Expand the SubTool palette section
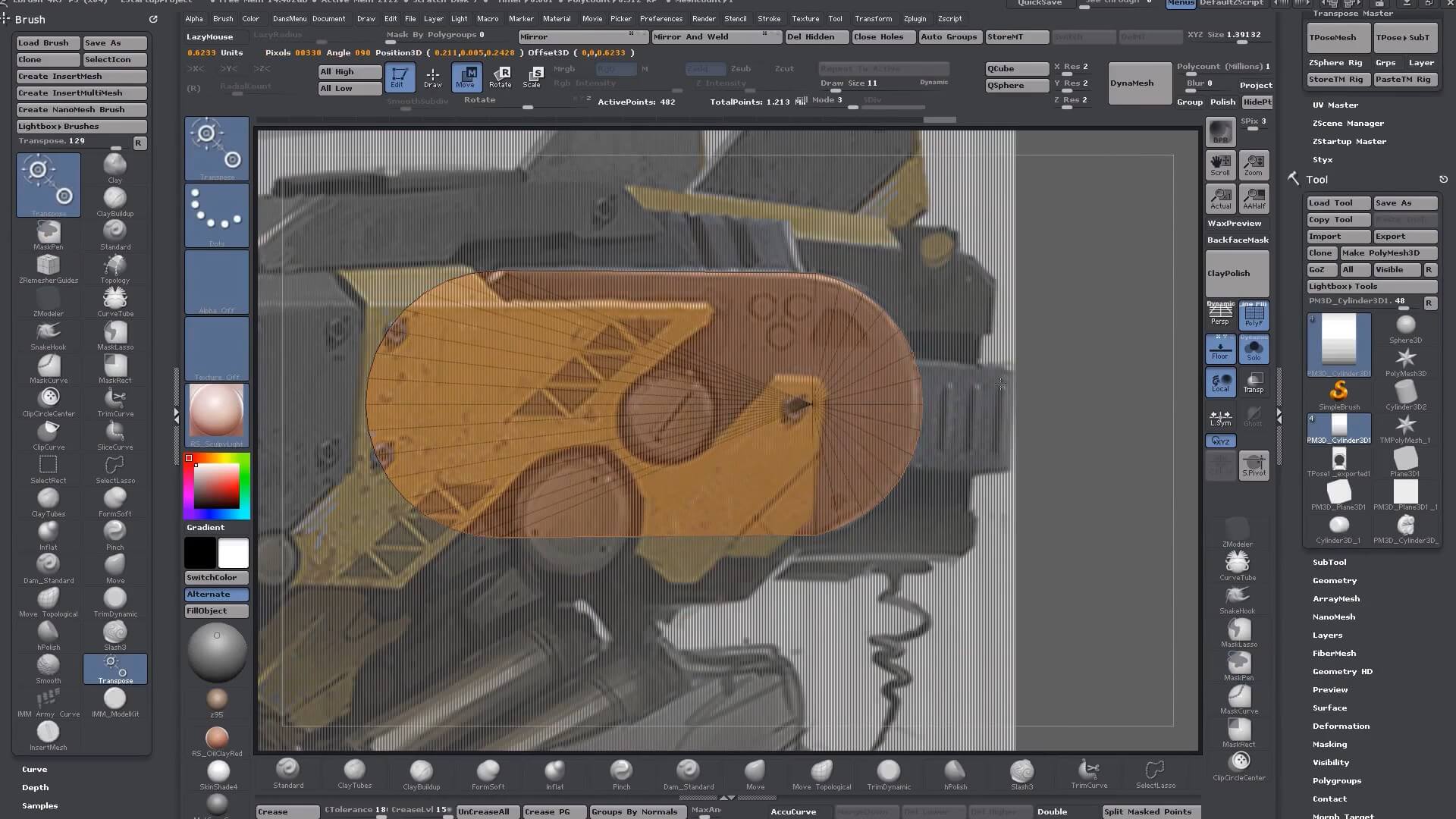 click(x=1329, y=562)
